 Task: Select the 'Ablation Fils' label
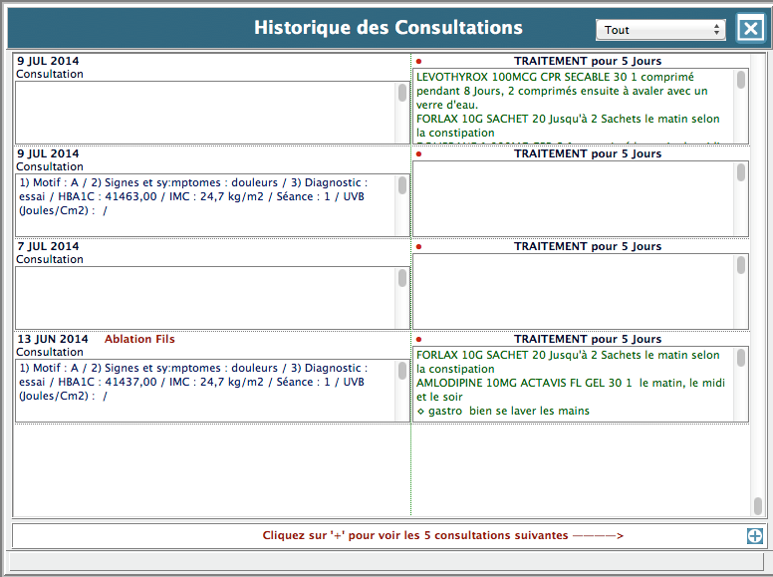(x=139, y=340)
